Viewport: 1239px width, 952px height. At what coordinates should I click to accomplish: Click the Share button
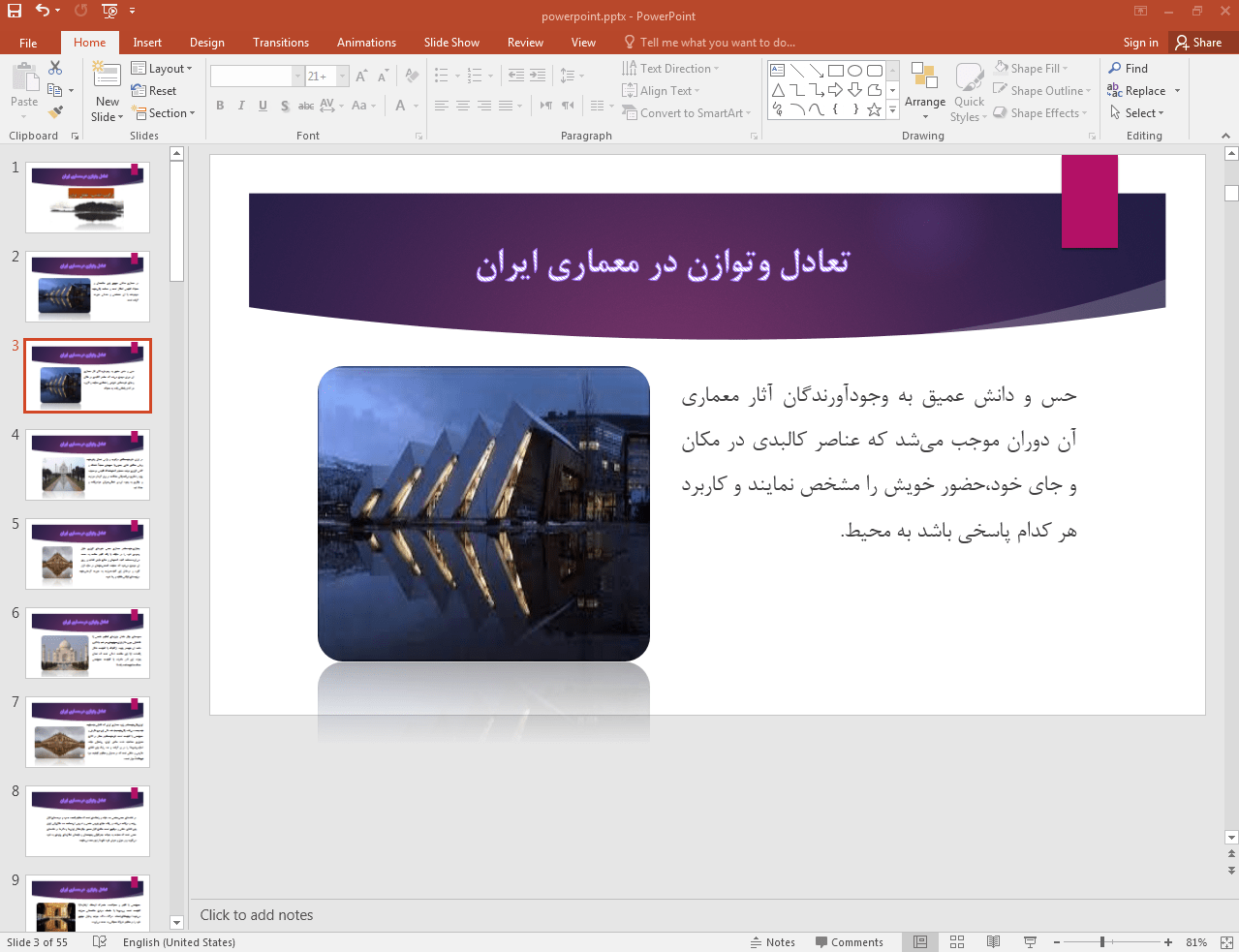(x=1198, y=43)
